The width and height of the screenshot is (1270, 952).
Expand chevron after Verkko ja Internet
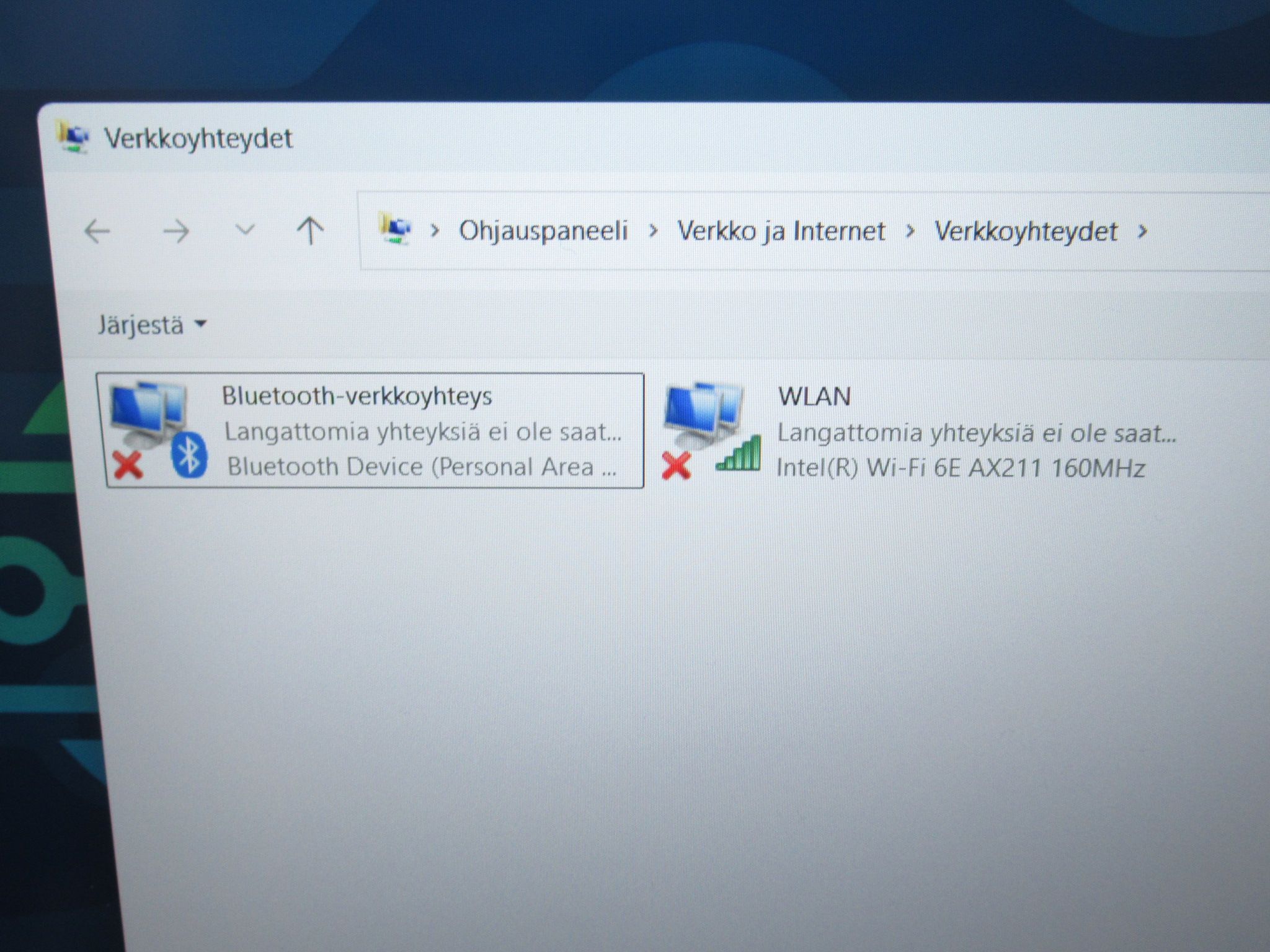point(910,231)
